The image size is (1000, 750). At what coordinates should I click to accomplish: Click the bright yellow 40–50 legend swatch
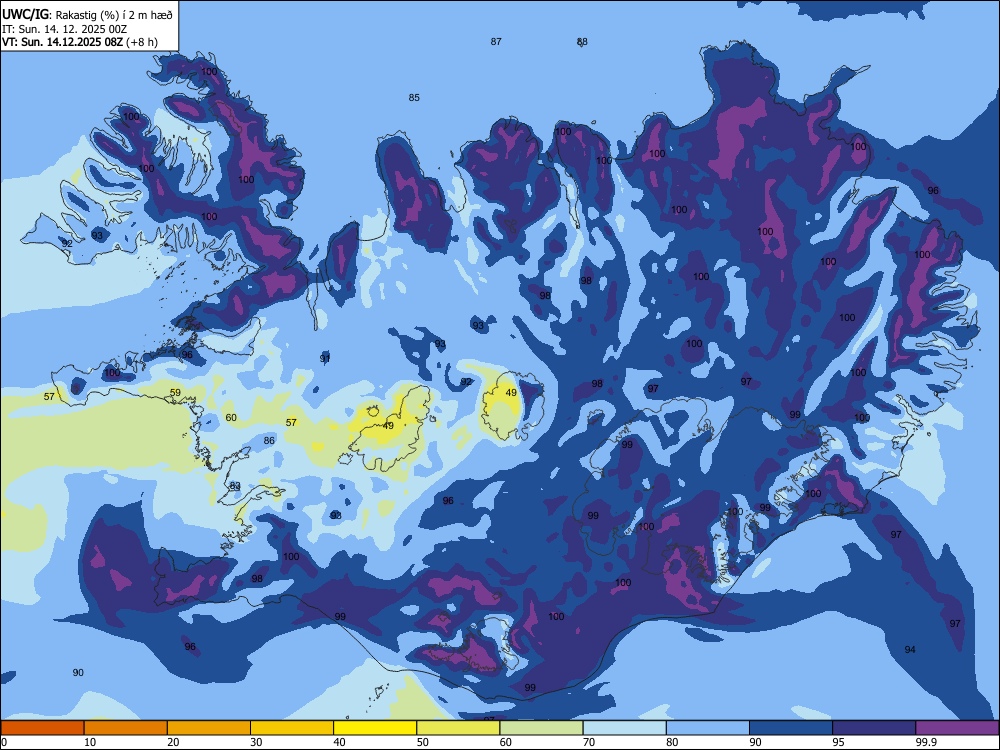point(375,728)
